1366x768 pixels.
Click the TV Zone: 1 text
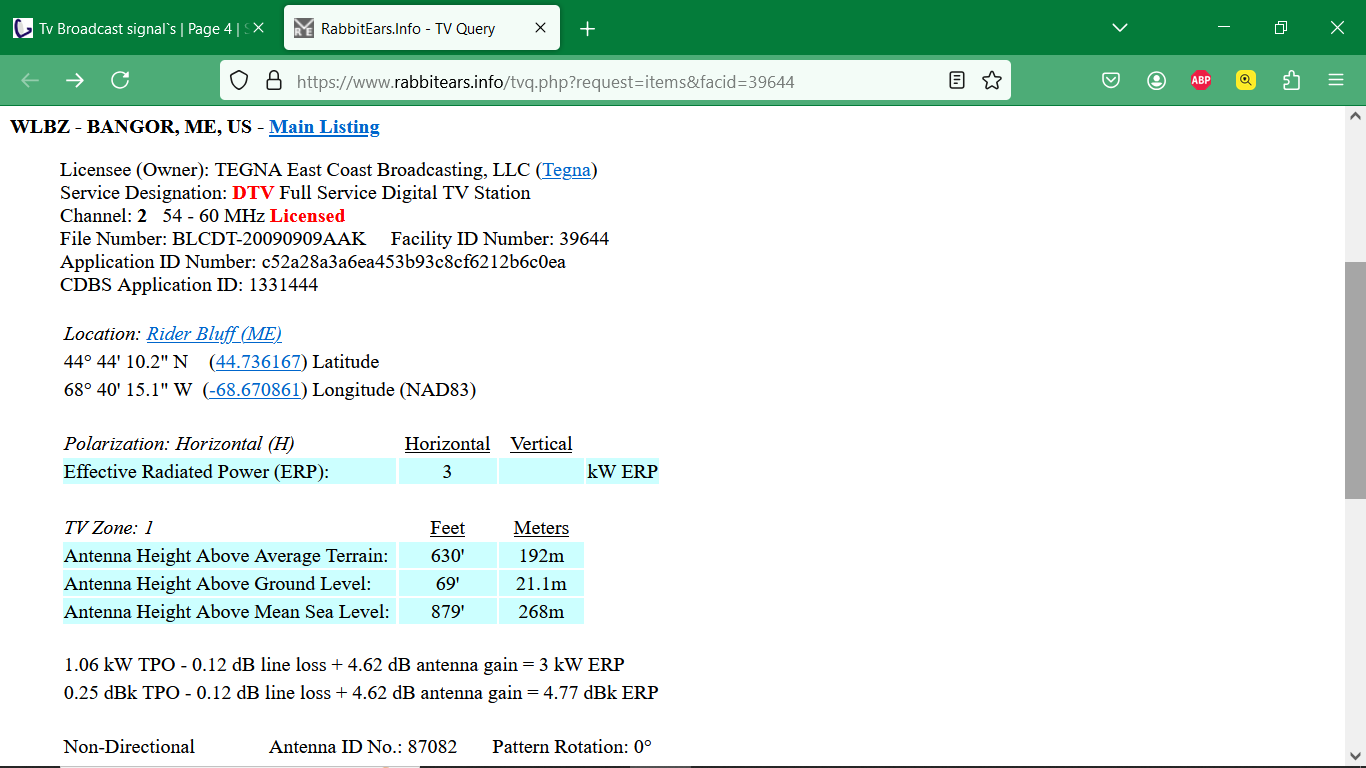pos(109,528)
